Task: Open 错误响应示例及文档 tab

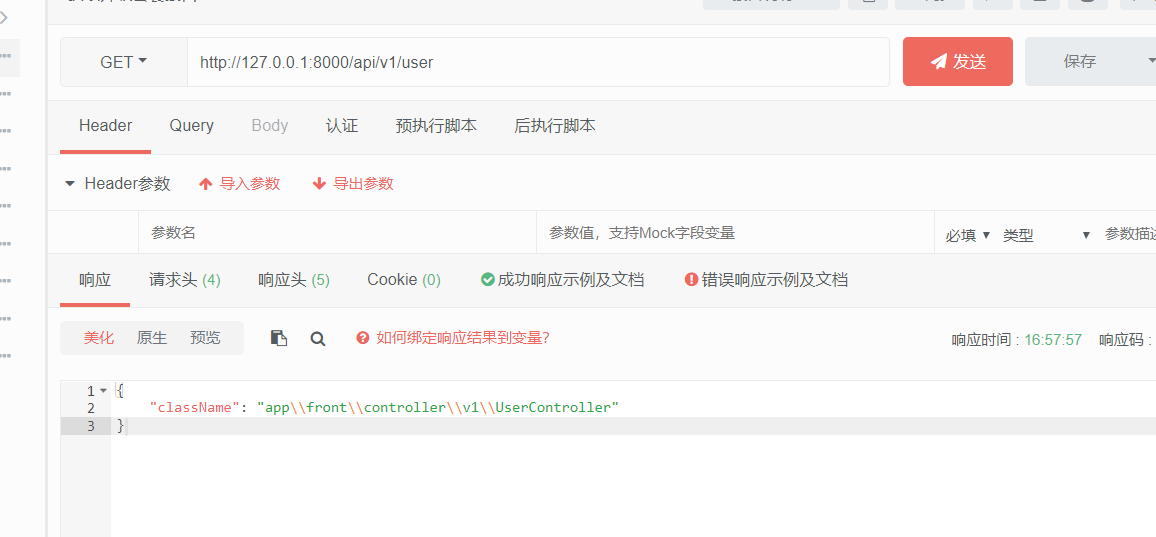Action: [766, 280]
